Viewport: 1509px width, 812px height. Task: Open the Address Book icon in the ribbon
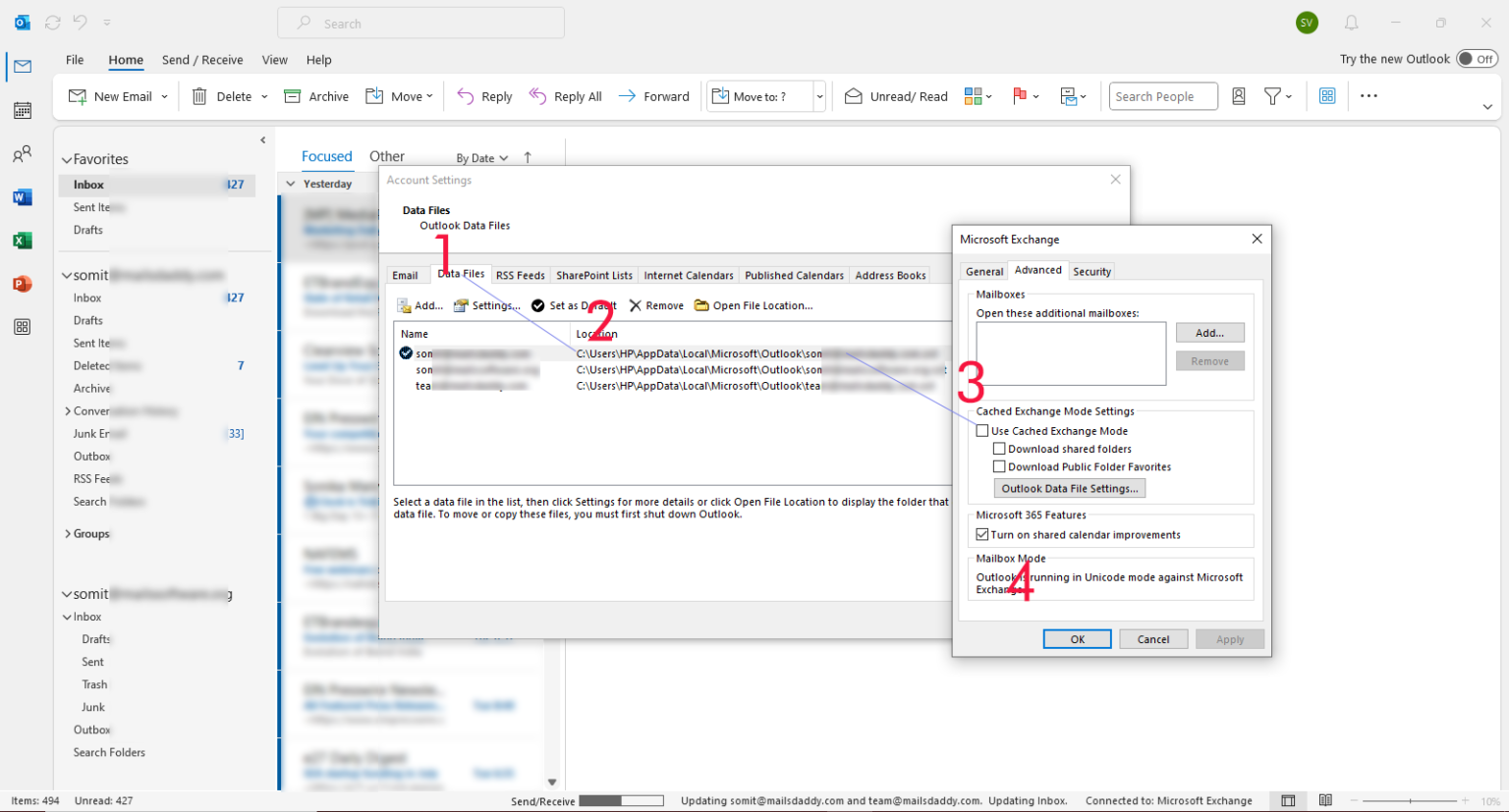pos(1238,95)
